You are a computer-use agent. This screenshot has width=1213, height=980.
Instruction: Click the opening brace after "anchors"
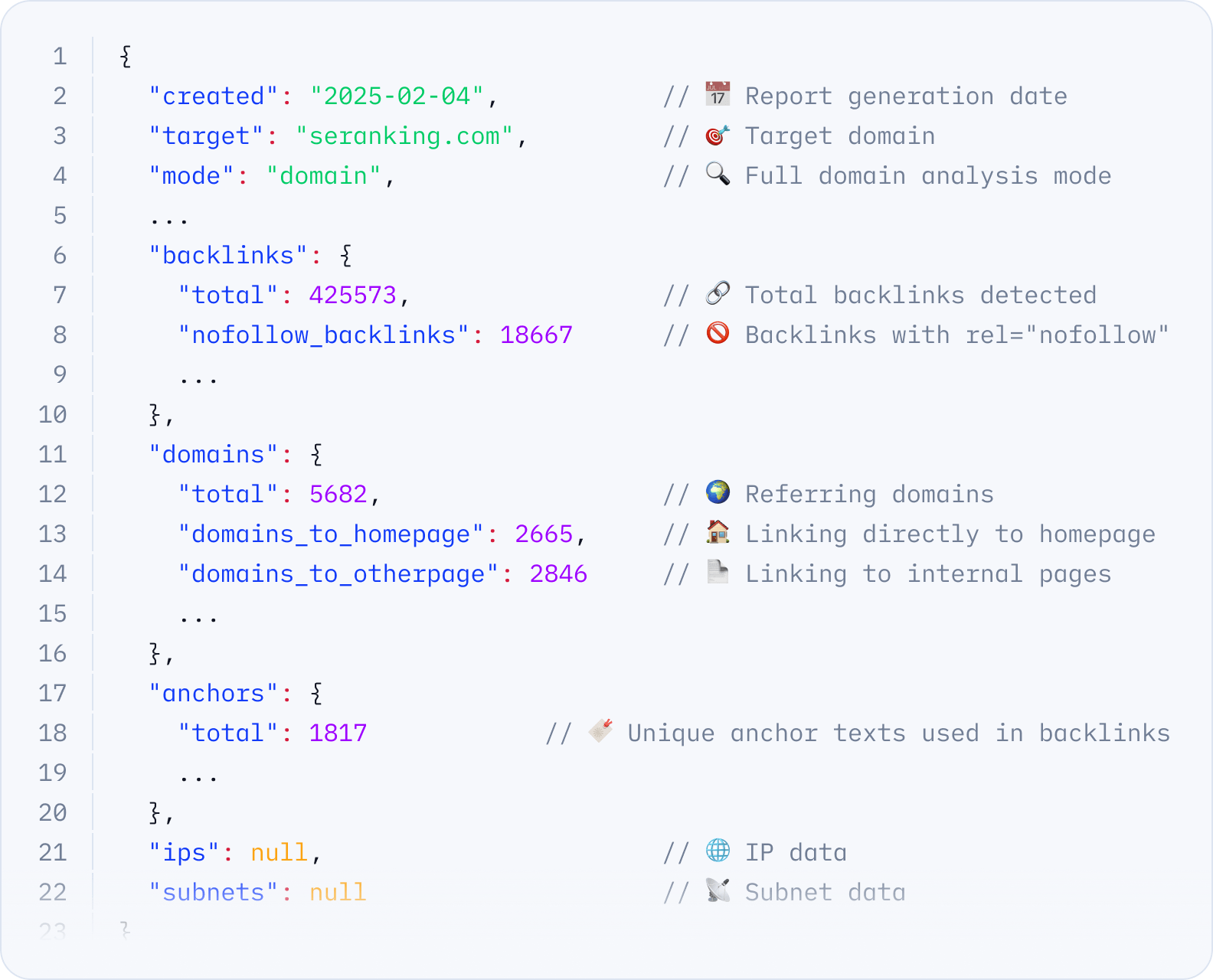[x=317, y=693]
